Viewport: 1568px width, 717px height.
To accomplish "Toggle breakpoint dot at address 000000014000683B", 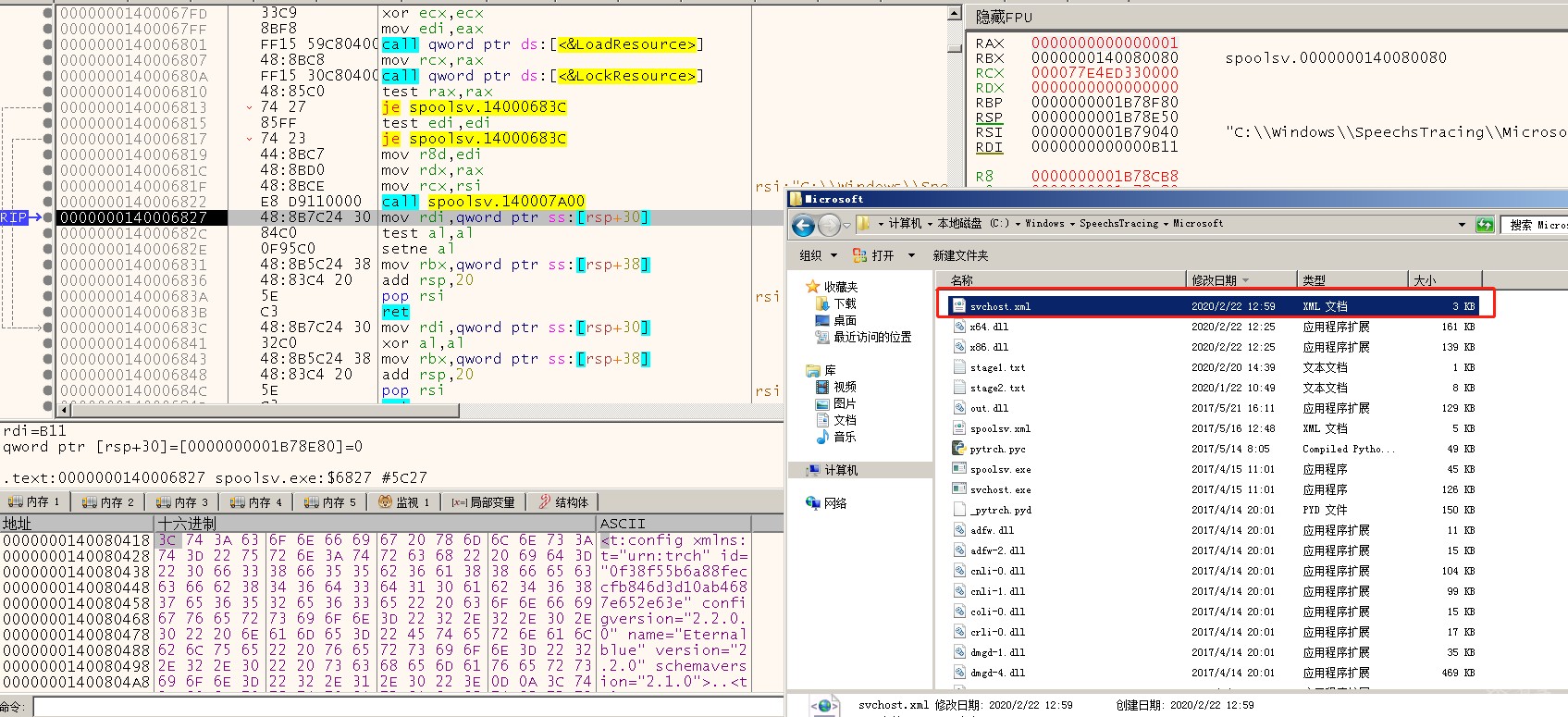I will coord(47,312).
